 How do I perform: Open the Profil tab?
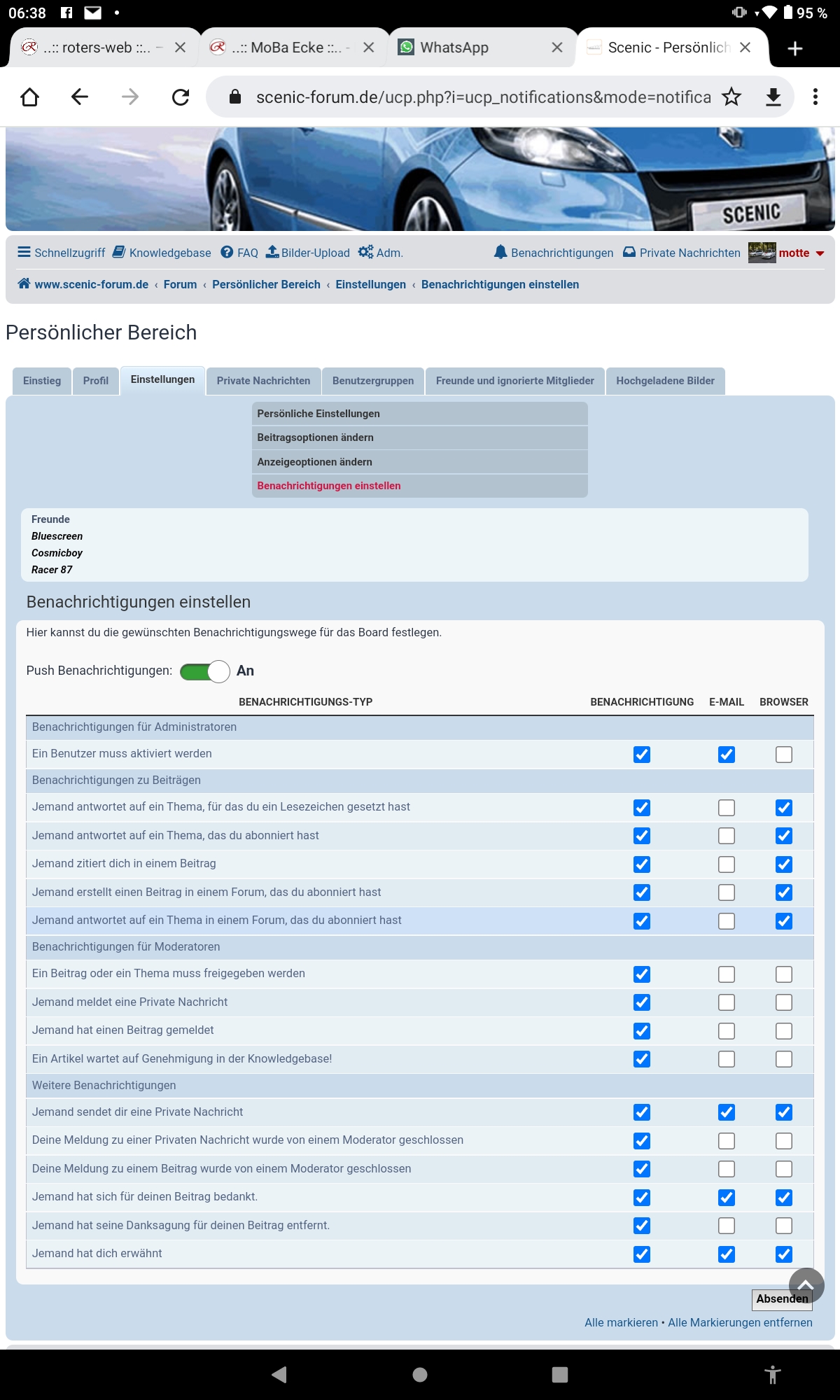96,381
